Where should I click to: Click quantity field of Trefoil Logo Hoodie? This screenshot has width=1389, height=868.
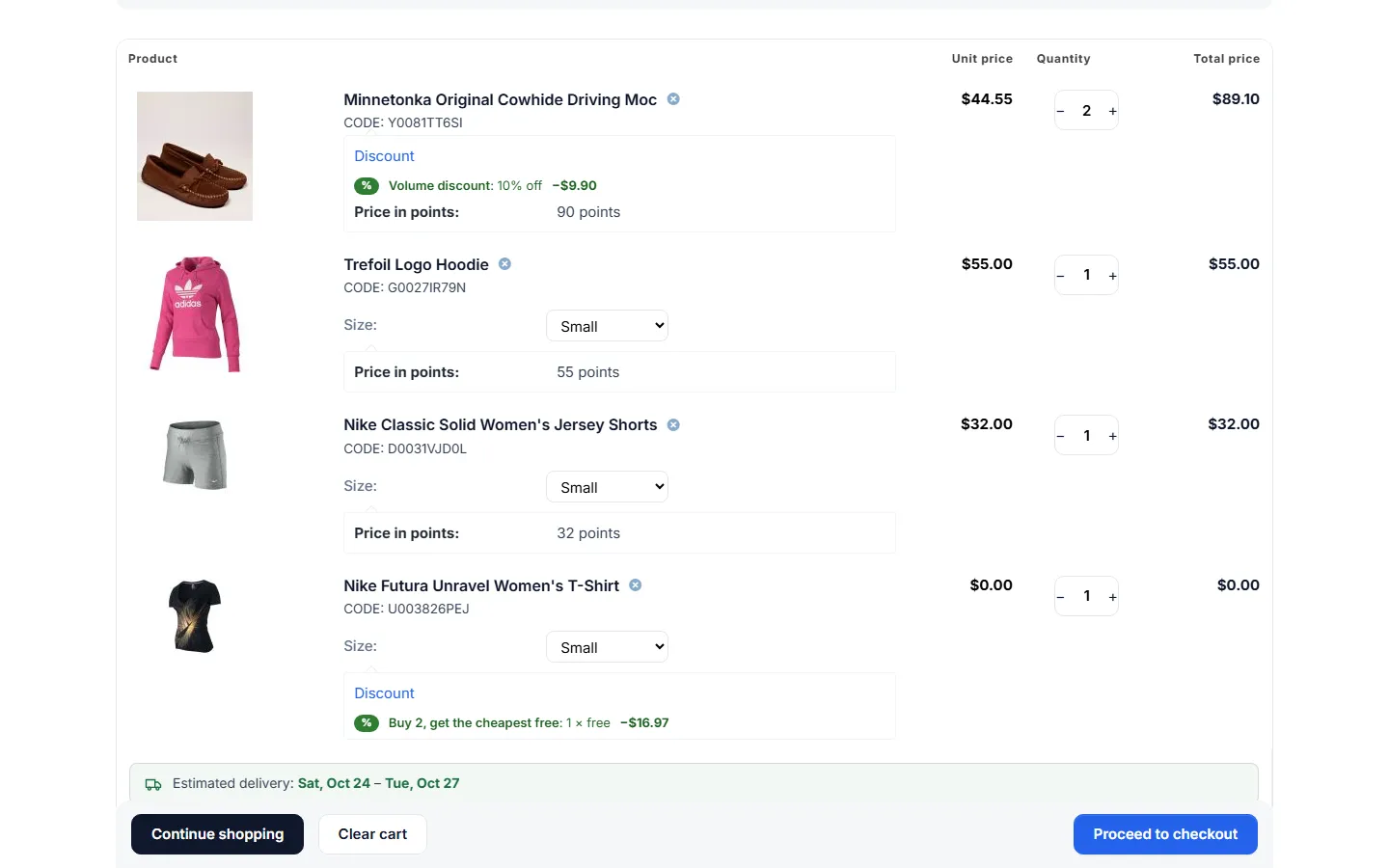(x=1086, y=276)
